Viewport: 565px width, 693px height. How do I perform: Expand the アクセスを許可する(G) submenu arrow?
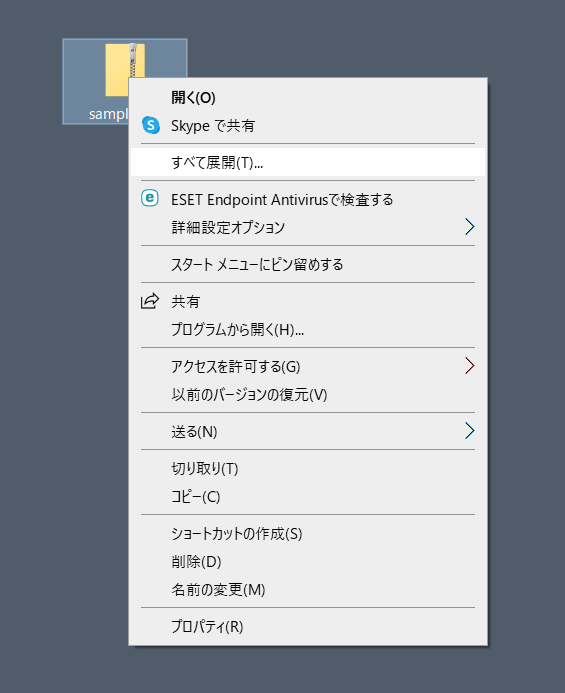click(x=470, y=366)
